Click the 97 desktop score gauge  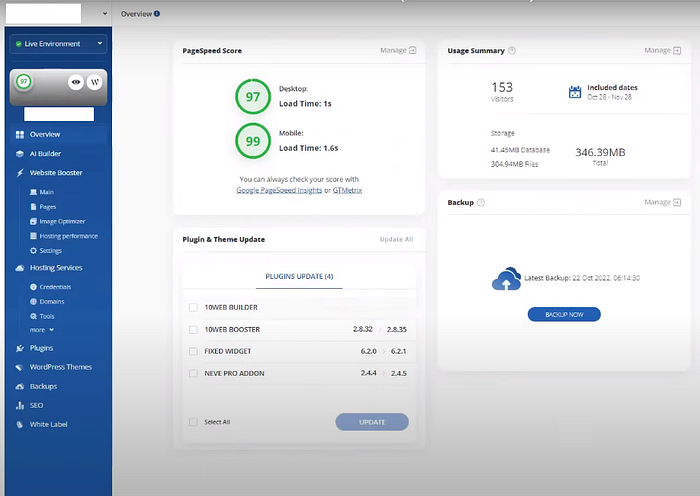(x=253, y=96)
